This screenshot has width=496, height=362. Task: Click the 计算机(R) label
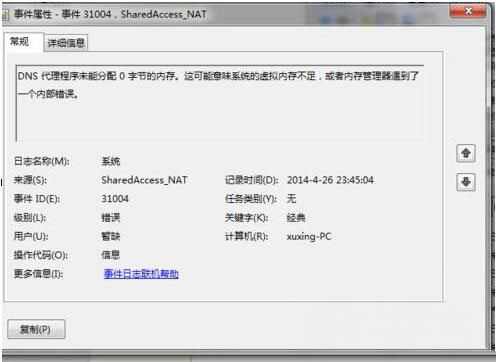(247, 236)
